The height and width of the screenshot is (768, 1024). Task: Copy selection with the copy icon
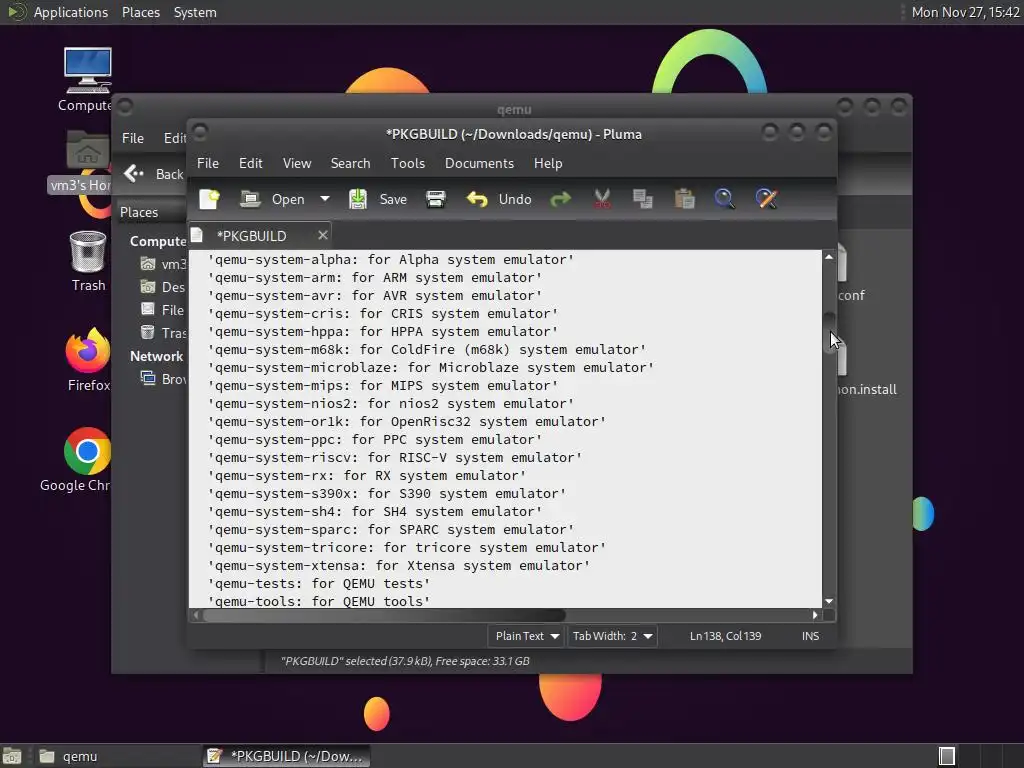click(x=643, y=199)
